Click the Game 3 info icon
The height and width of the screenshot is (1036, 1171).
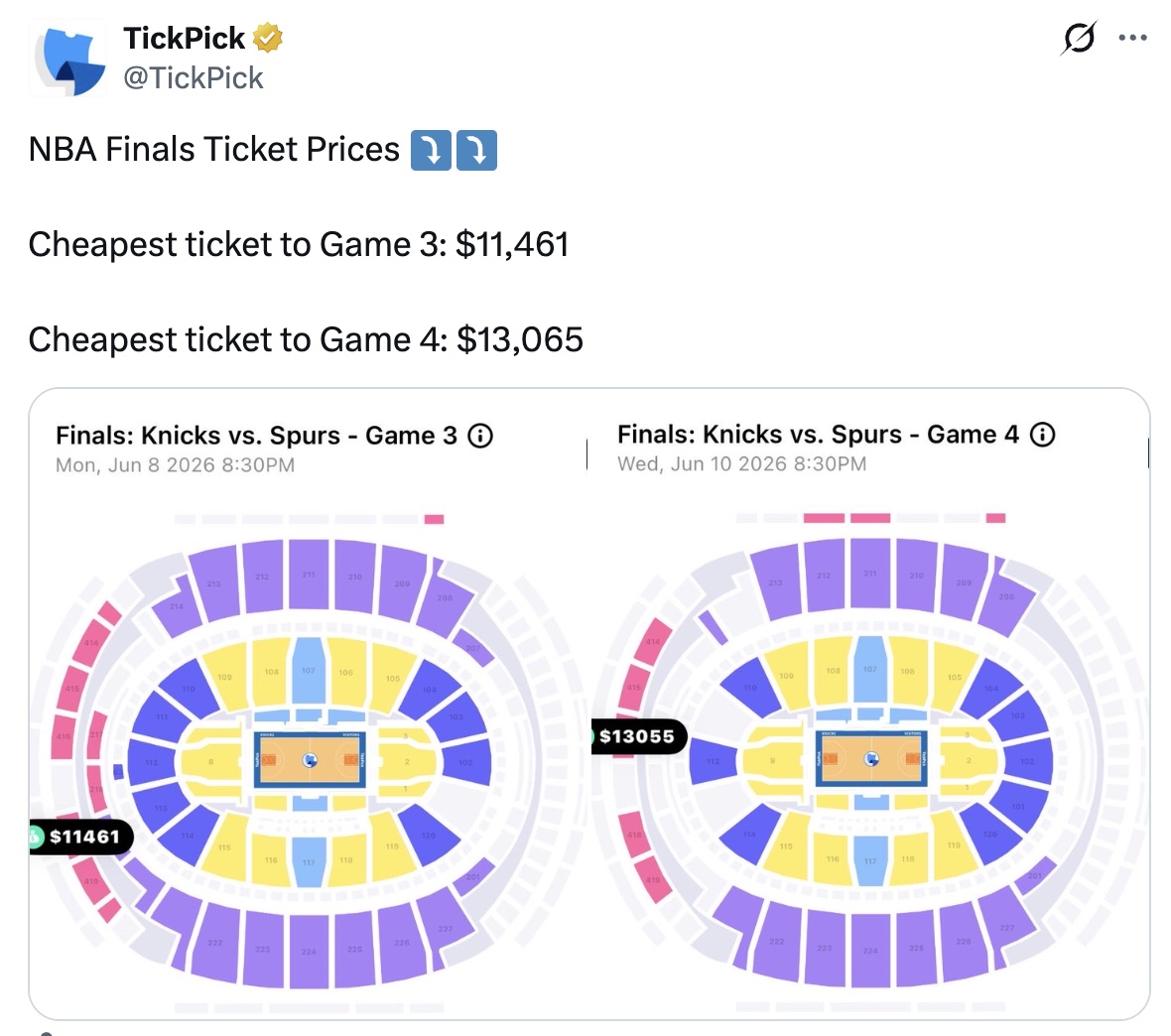pos(480,436)
